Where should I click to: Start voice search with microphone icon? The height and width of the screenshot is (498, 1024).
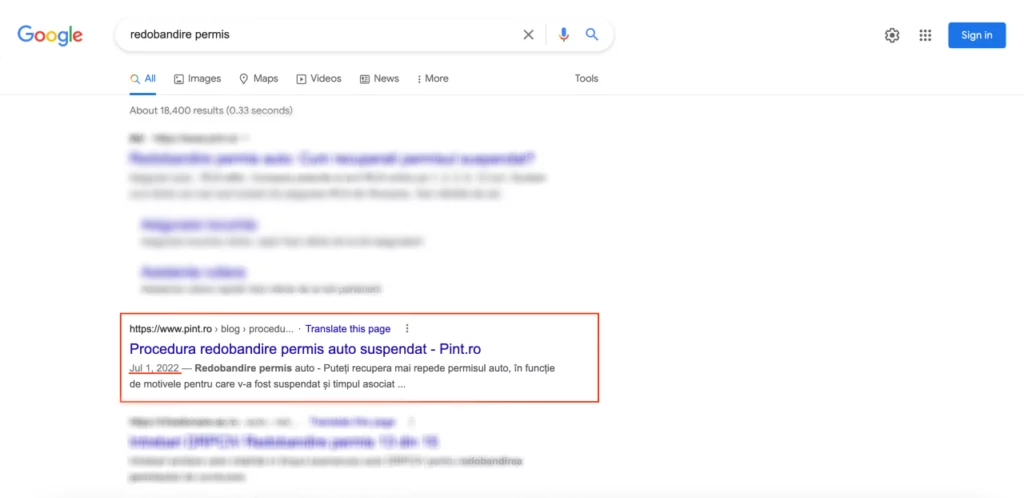tap(564, 35)
